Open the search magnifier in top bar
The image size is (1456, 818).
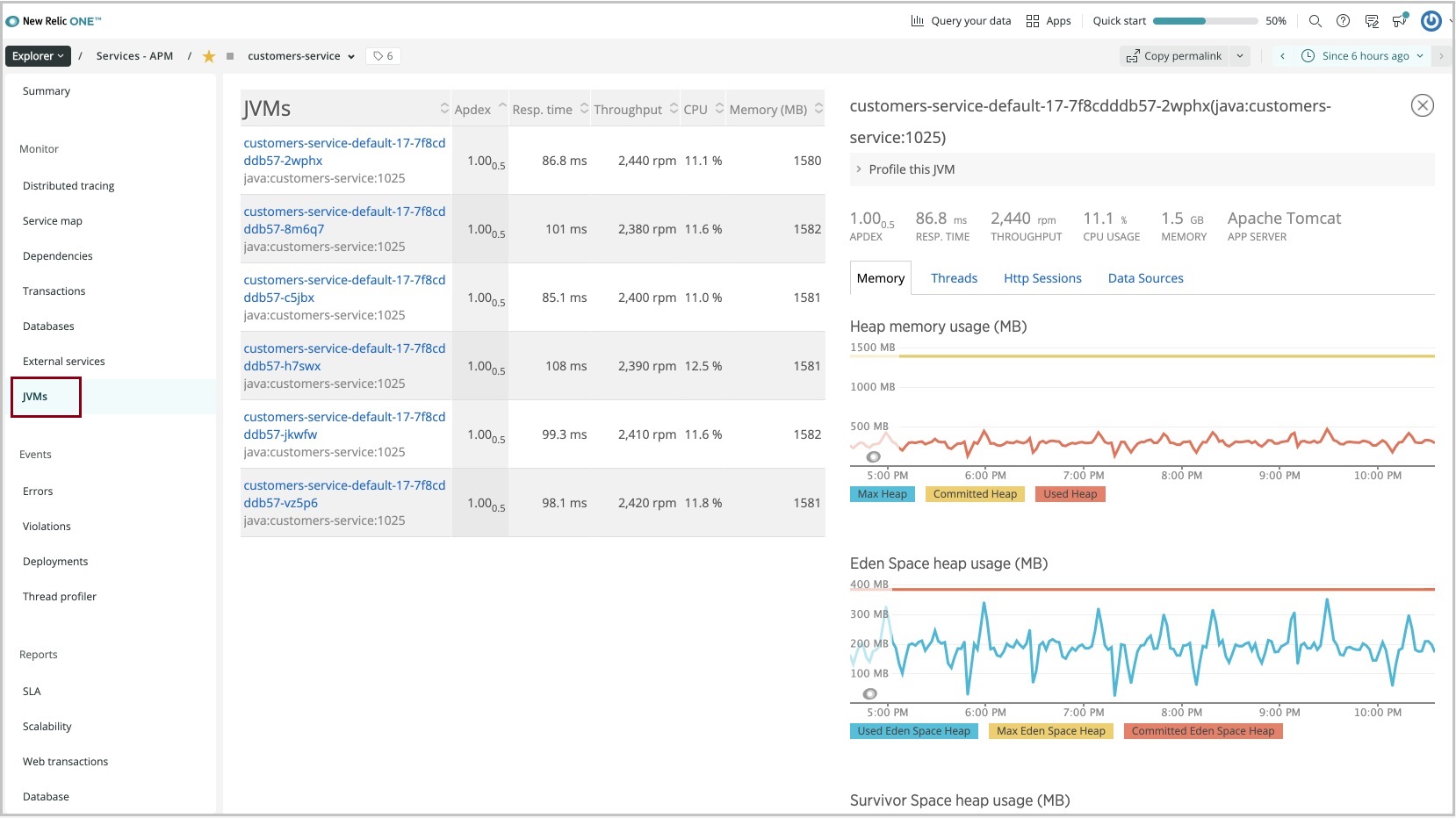click(x=1315, y=21)
